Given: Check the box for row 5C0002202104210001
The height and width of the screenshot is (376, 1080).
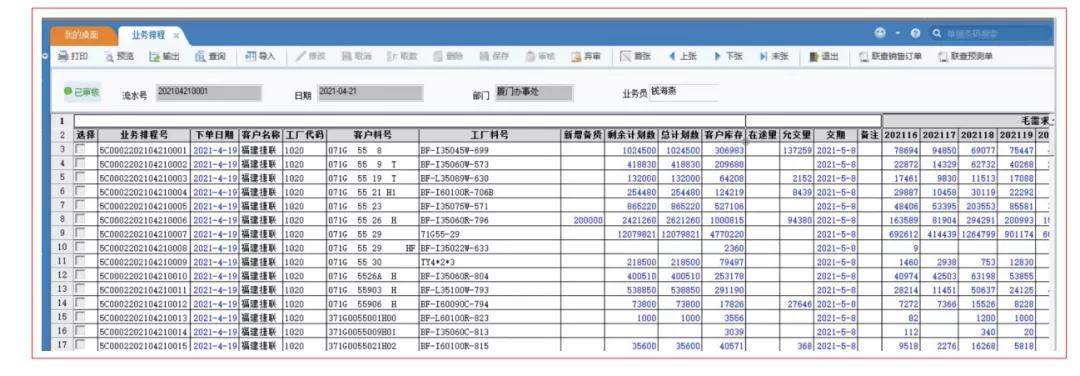Looking at the screenshot, I should [81, 149].
